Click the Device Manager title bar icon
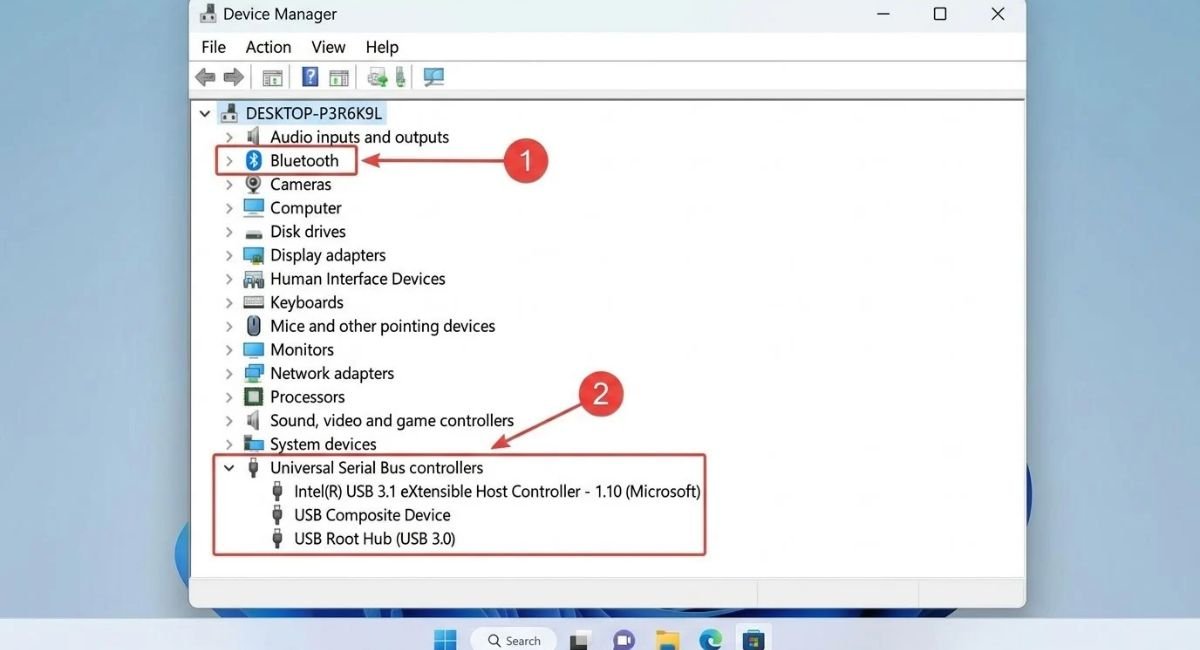The width and height of the screenshot is (1200, 650). coord(207,14)
